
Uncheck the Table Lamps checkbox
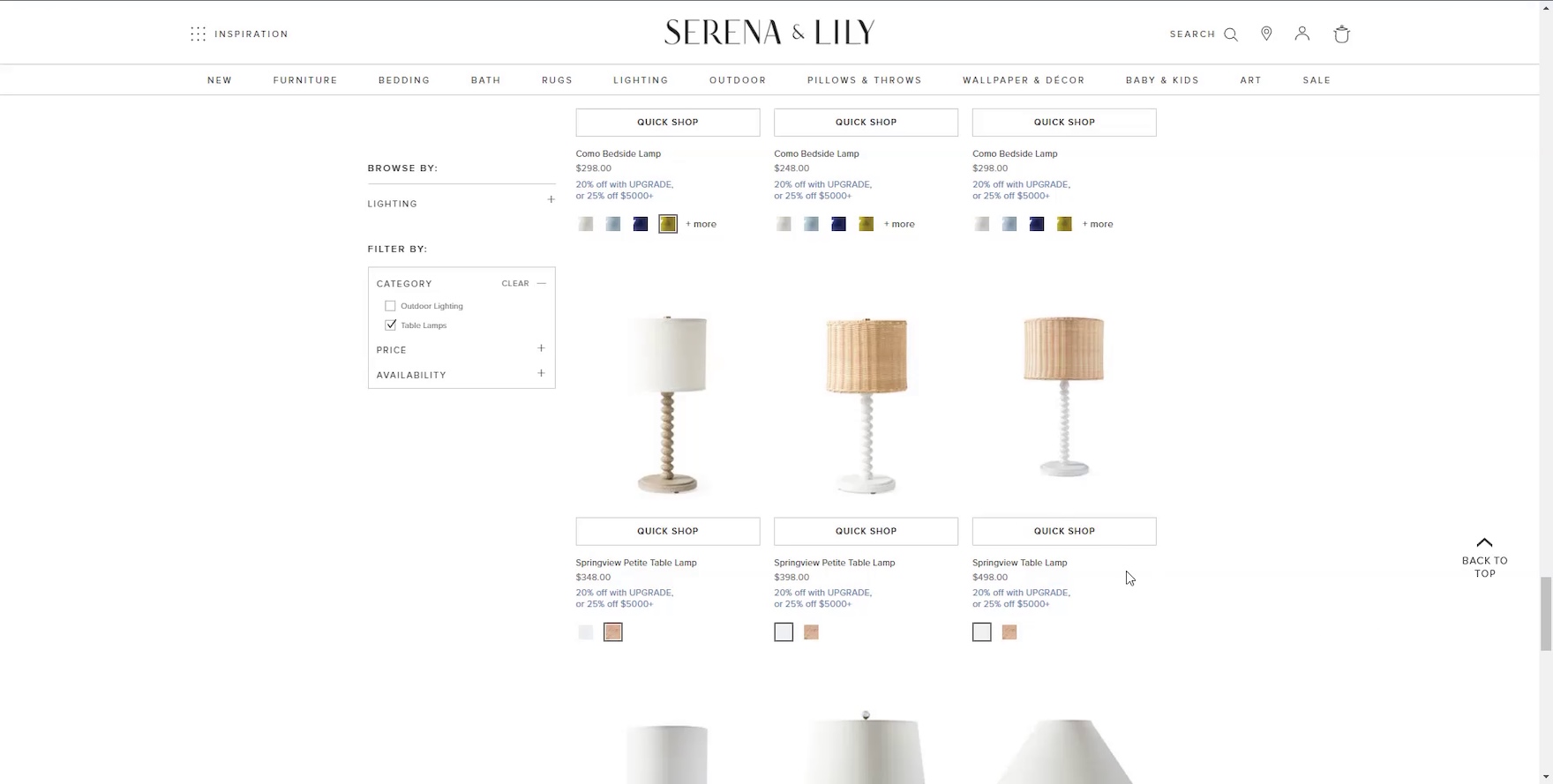coord(390,325)
